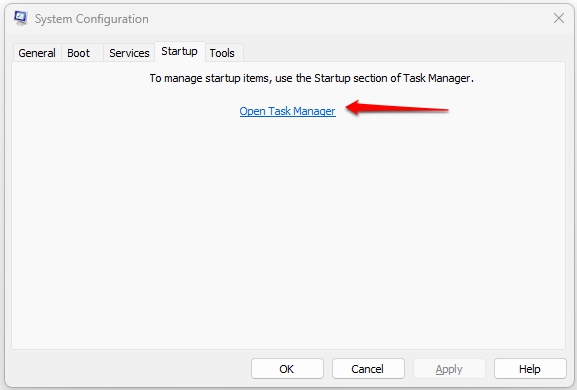The image size is (577, 390).
Task: Go to the Tools tab
Action: point(224,53)
